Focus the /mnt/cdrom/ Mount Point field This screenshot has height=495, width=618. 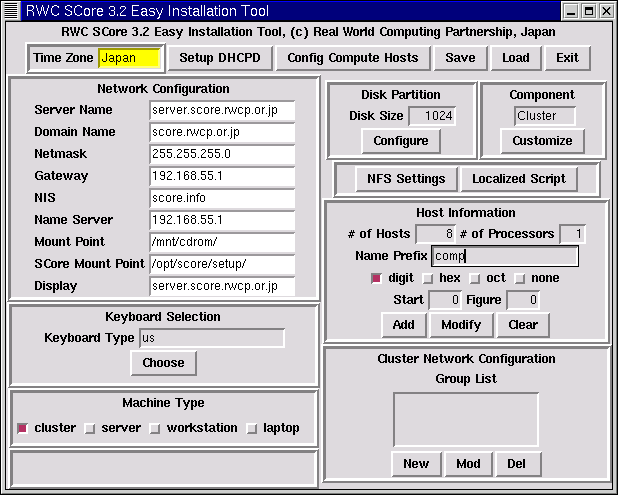222,242
